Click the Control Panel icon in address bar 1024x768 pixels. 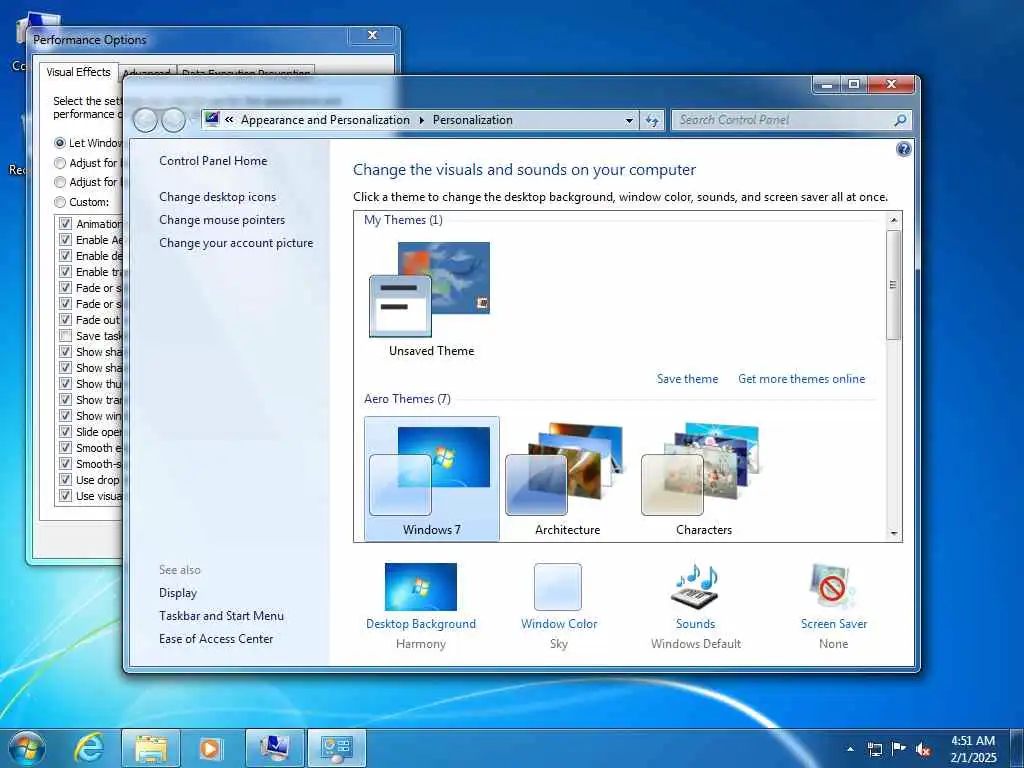pos(212,120)
